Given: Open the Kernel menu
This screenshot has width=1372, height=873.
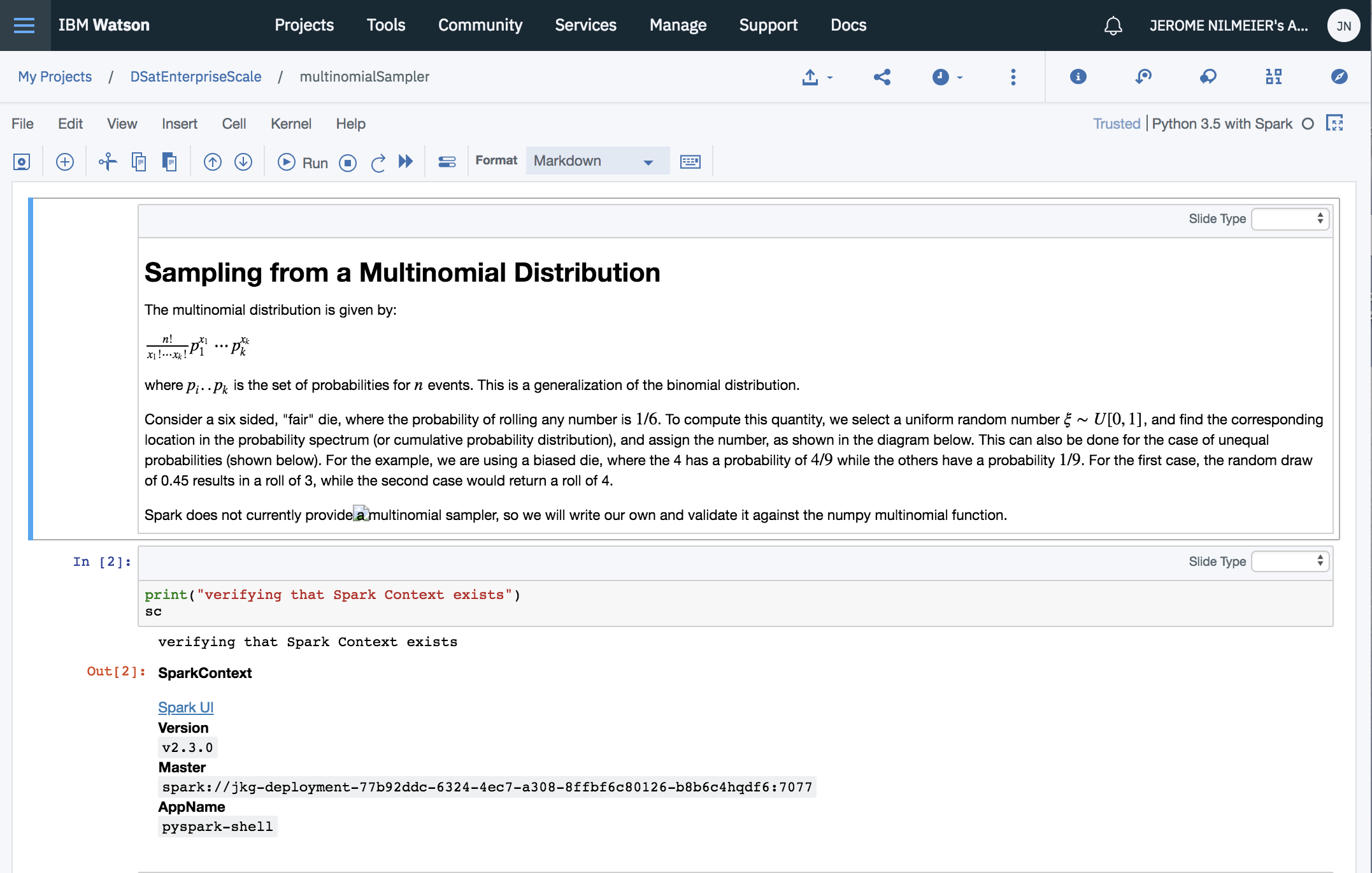Looking at the screenshot, I should (x=290, y=124).
